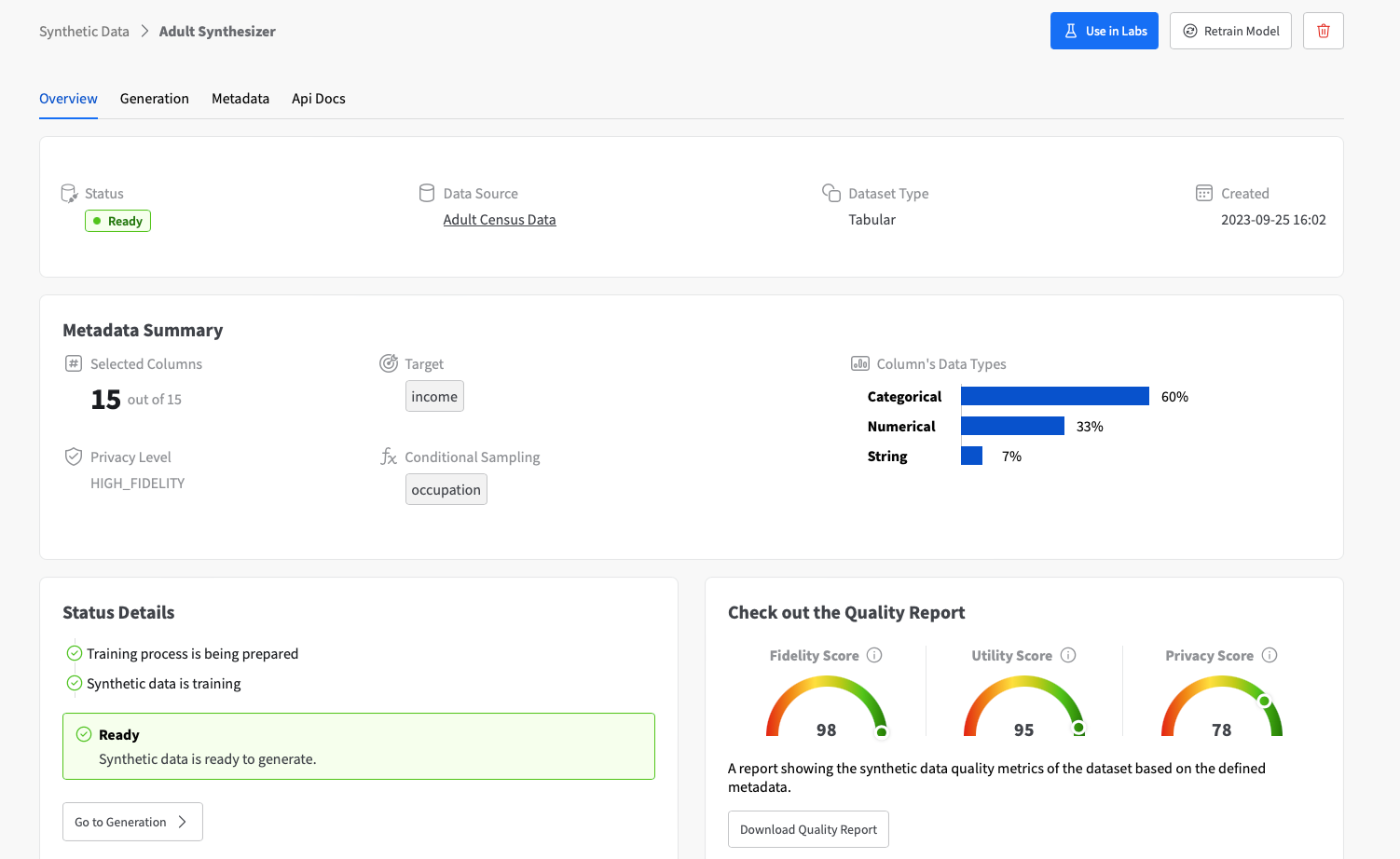The width and height of the screenshot is (1400, 859).
Task: Click the Created calendar icon
Action: tap(1204, 193)
